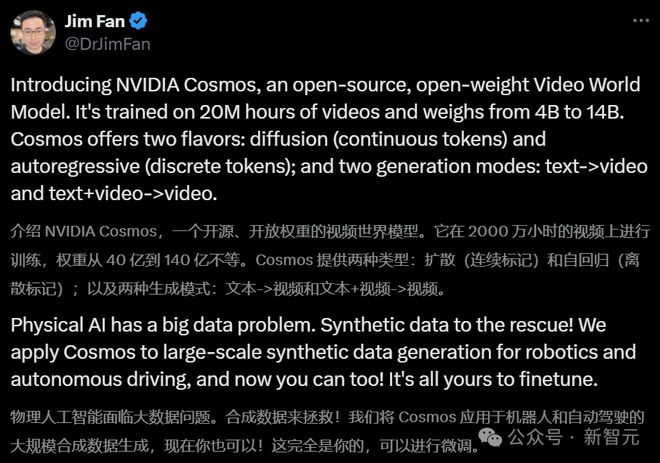
Task: Open the @DrJimFan handle link
Action: click(x=107, y=44)
